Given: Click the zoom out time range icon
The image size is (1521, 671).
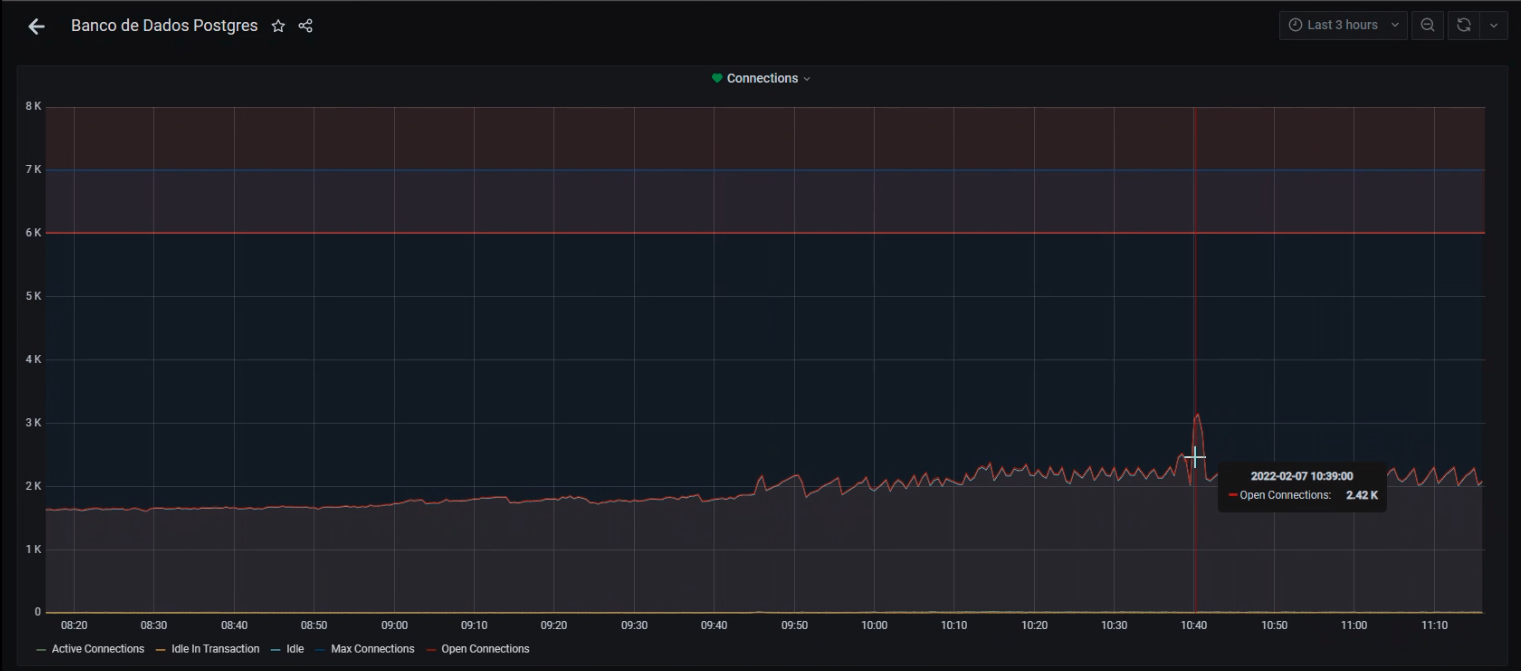Looking at the screenshot, I should tap(1427, 26).
